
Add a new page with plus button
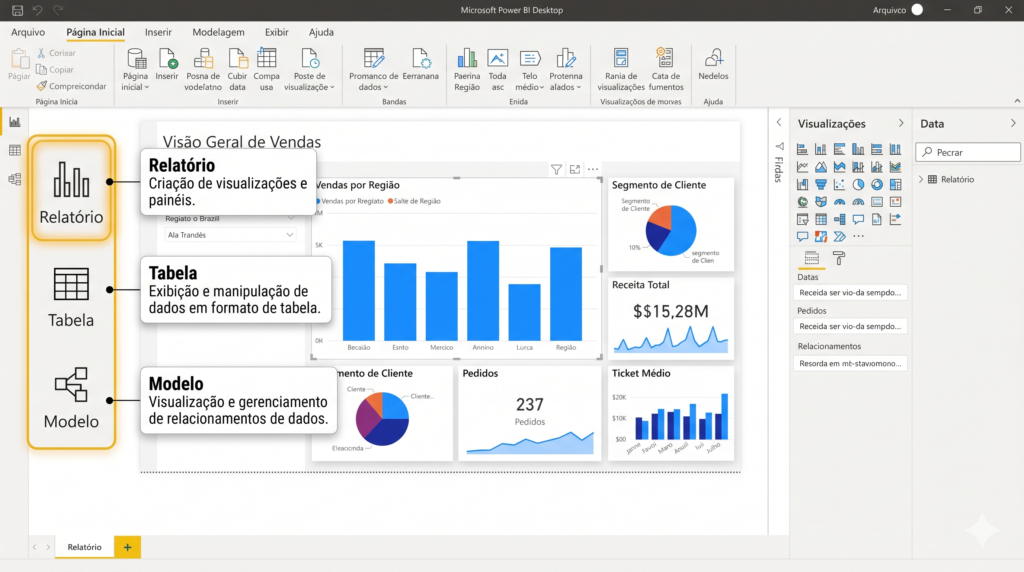pos(127,547)
